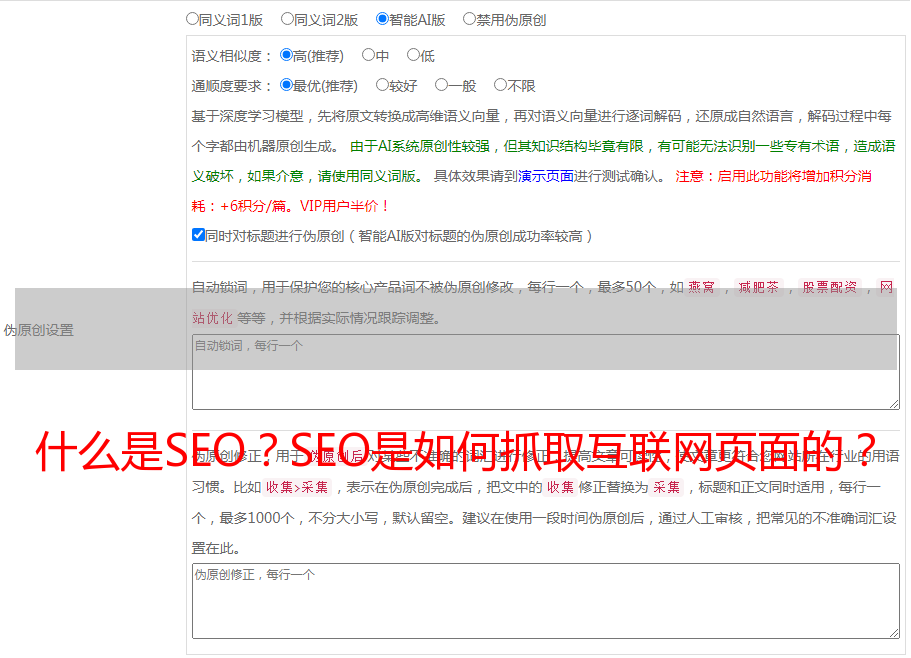Focus the 伪原创修正 text area

click(545, 600)
